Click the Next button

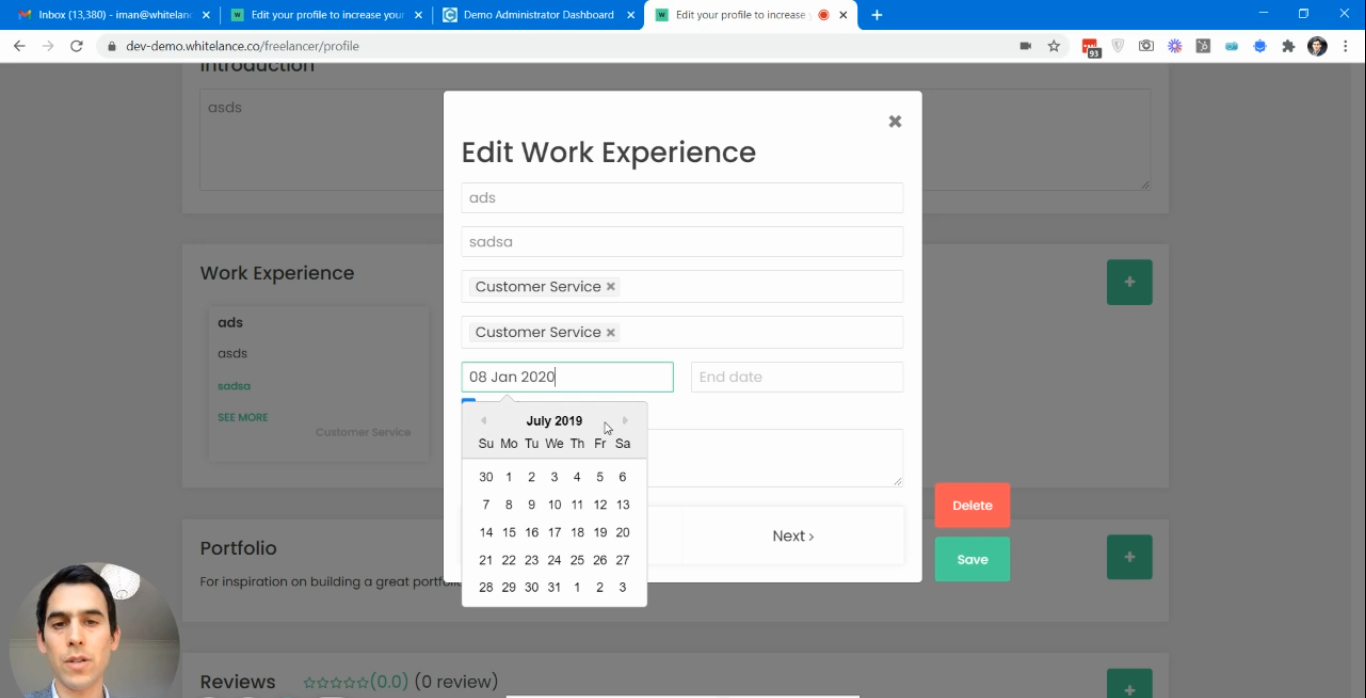[x=793, y=536]
